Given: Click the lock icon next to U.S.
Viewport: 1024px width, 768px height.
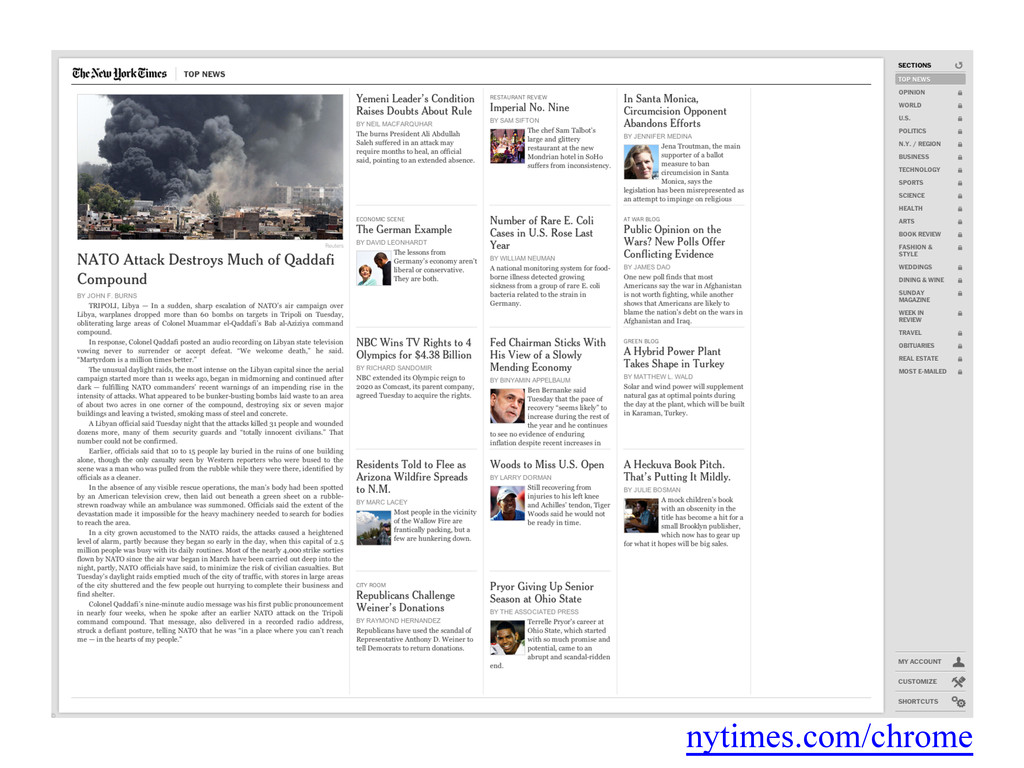Looking at the screenshot, I should [x=960, y=119].
